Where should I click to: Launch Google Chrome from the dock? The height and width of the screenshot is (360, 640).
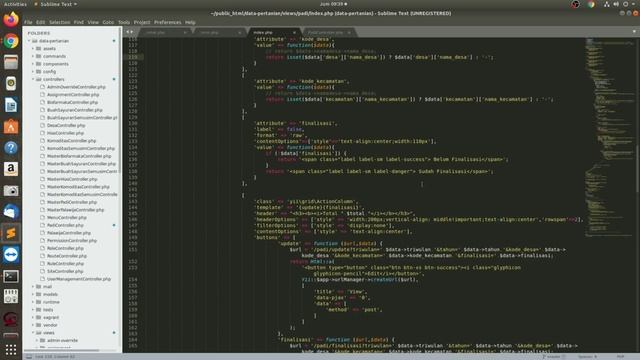[11, 41]
